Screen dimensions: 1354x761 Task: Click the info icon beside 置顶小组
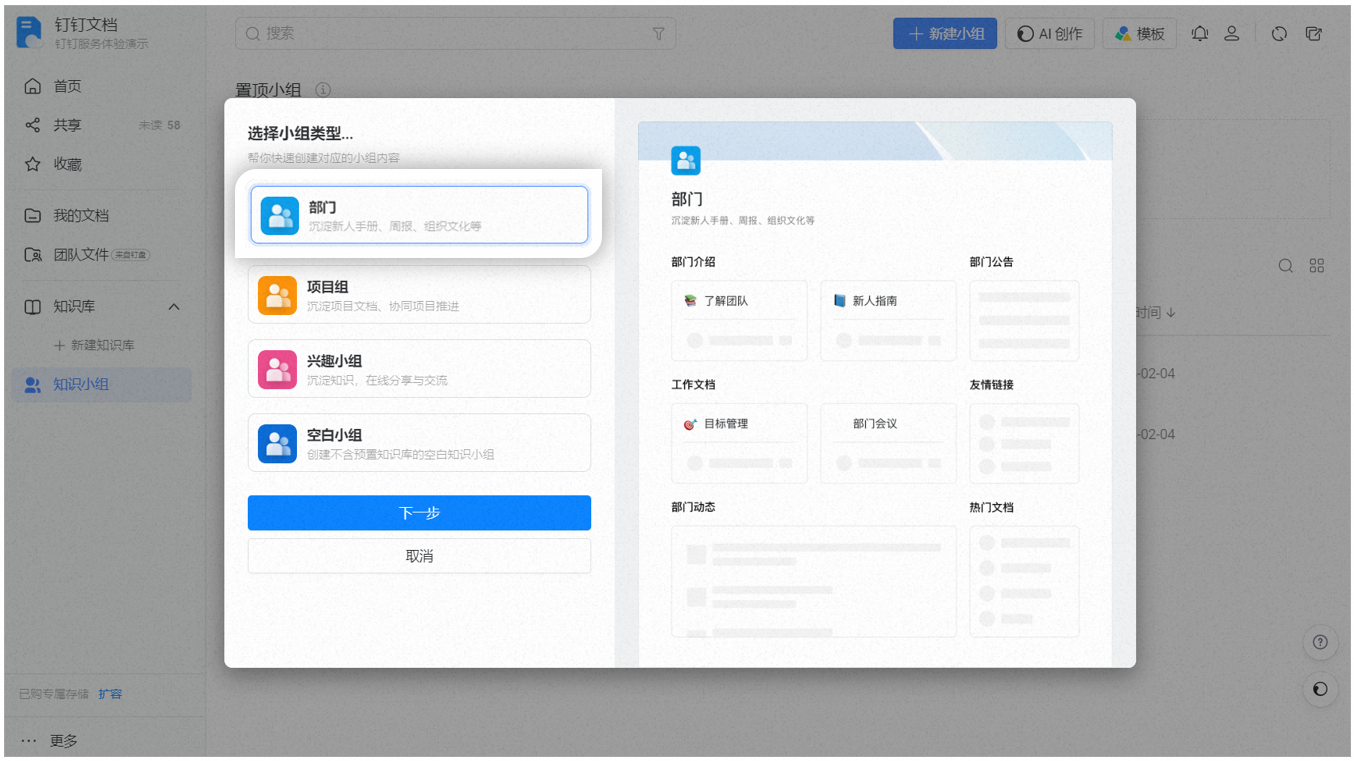click(x=323, y=90)
